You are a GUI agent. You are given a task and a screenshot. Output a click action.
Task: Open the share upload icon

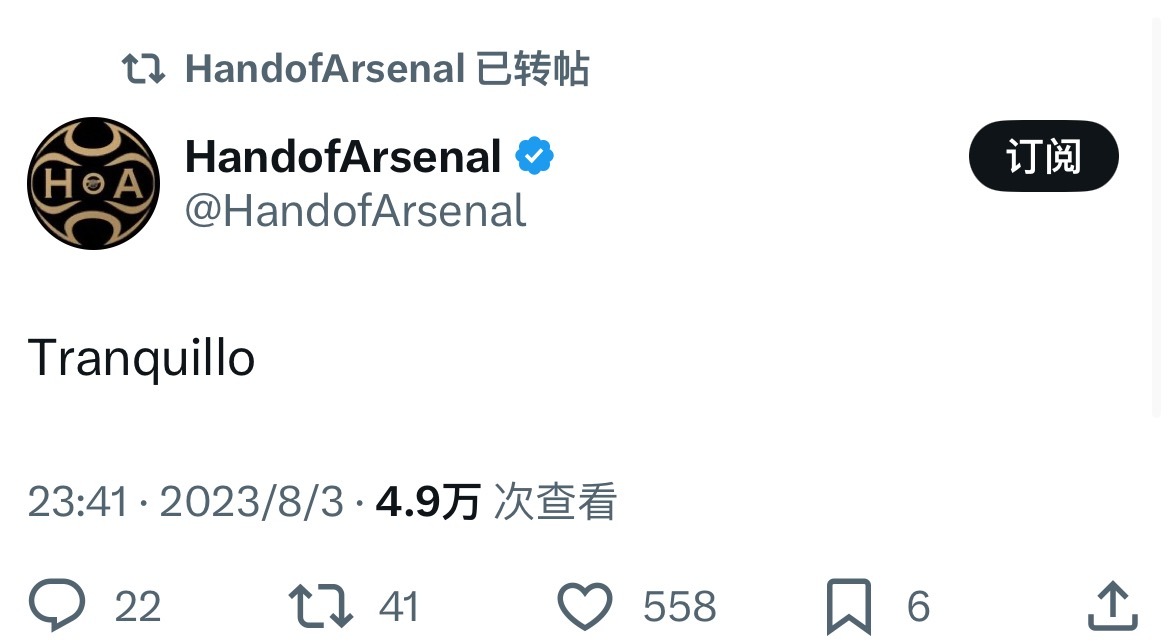click(1112, 606)
